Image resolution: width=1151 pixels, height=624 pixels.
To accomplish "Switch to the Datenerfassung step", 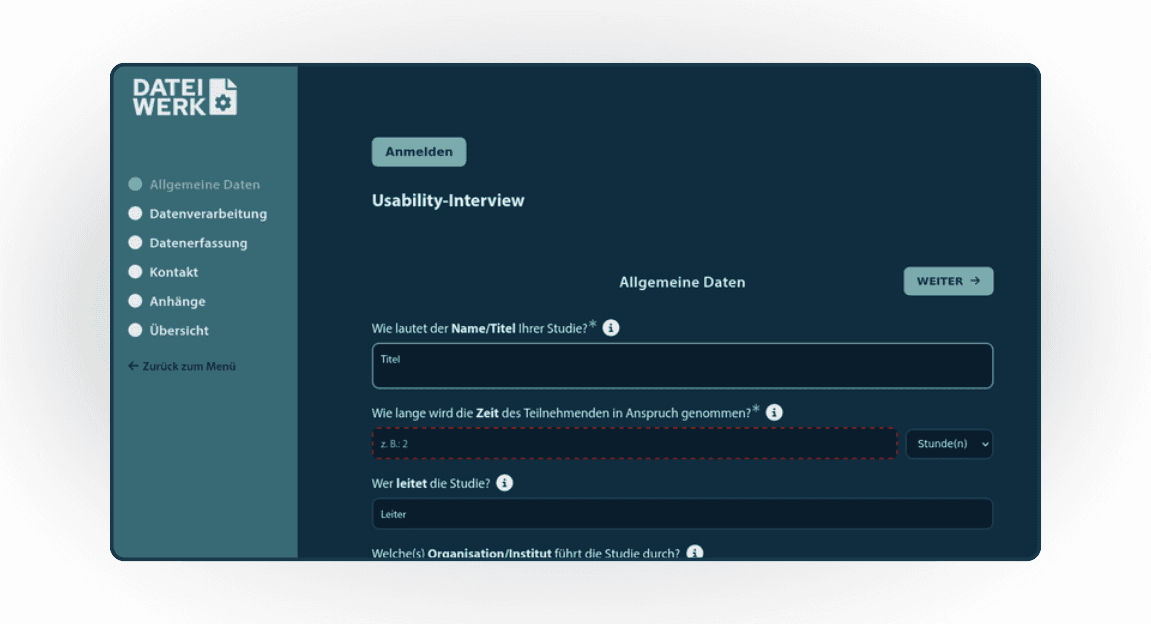I will (x=198, y=243).
